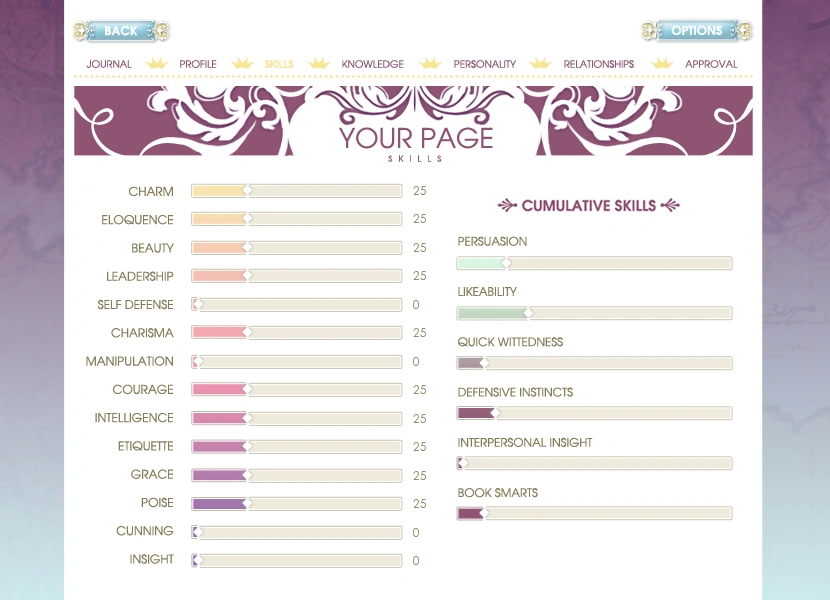Click the Intelligence skill bar handle
This screenshot has height=600, width=830.
247,418
